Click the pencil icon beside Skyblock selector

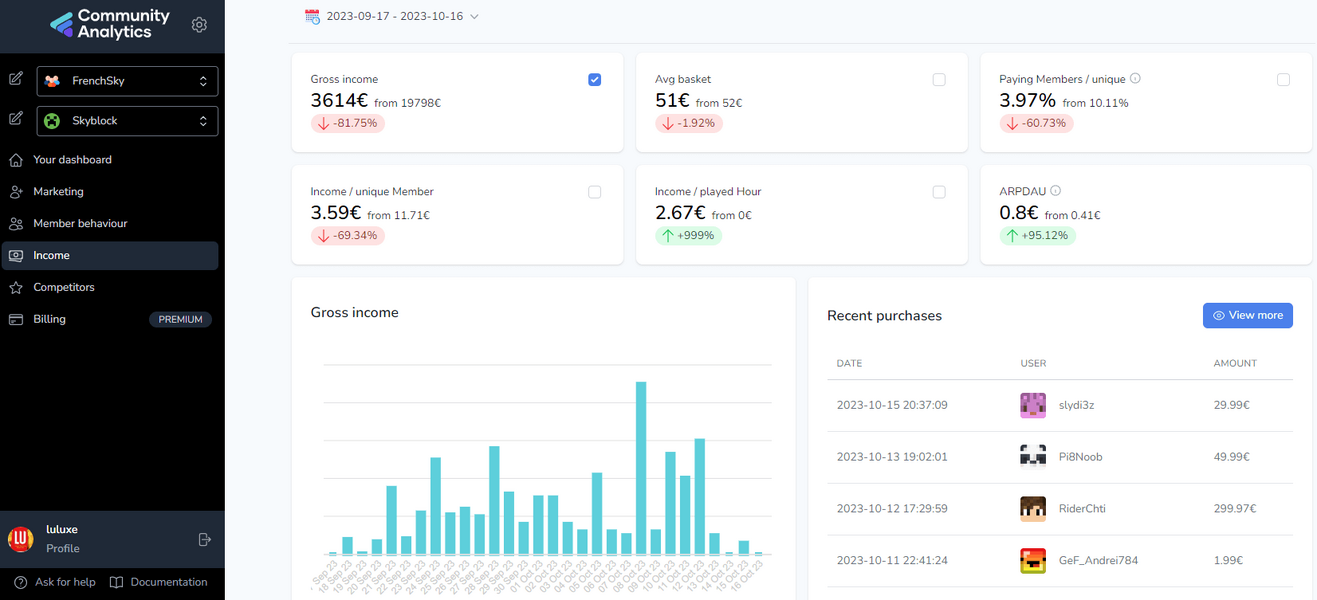point(15,118)
